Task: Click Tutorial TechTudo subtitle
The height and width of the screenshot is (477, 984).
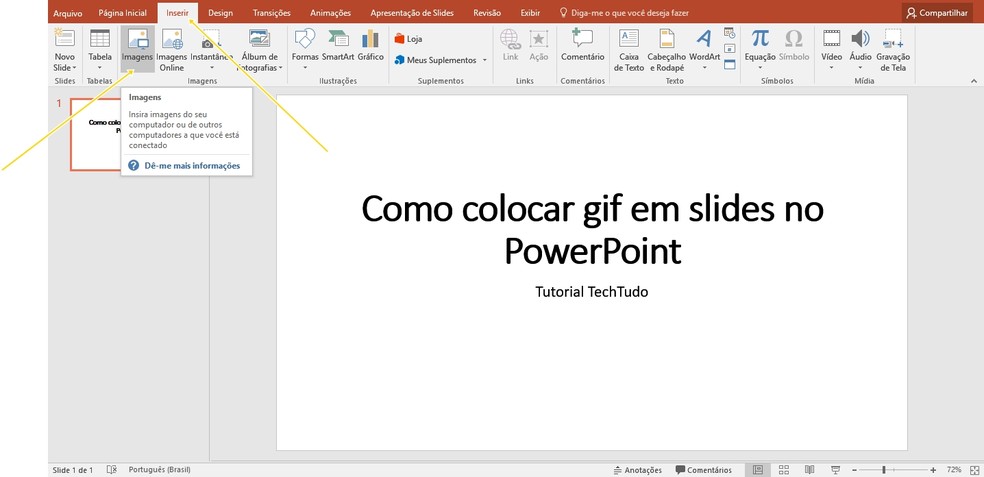Action: tap(592, 292)
